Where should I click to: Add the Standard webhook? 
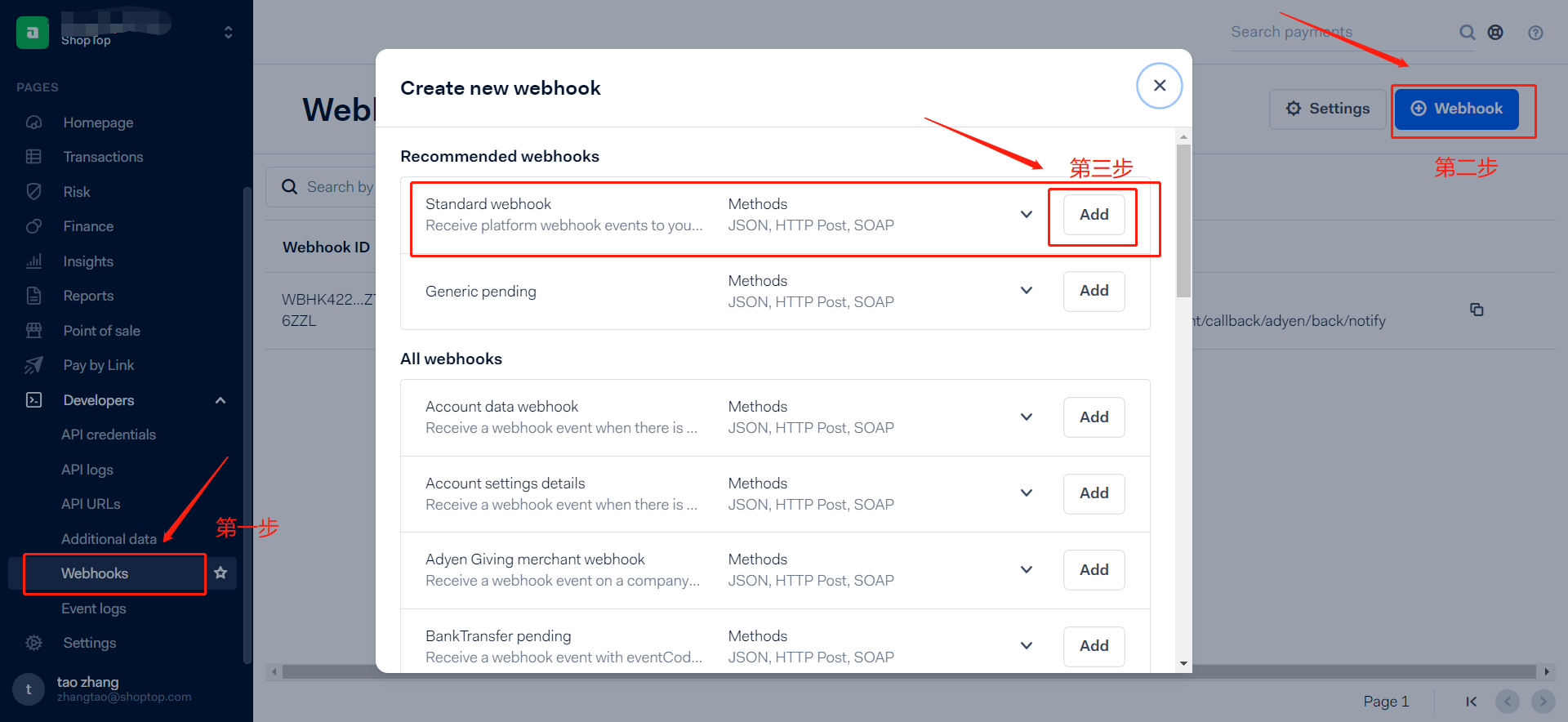click(x=1094, y=214)
